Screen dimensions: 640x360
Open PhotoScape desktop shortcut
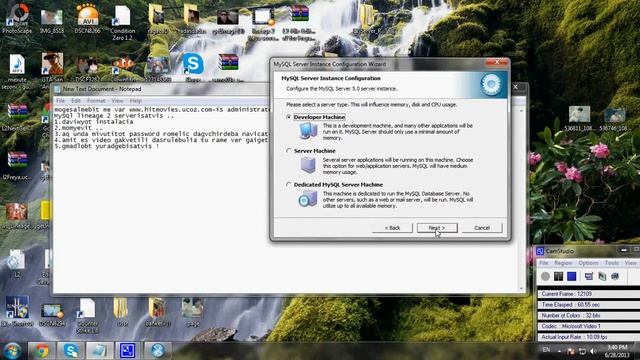17,18
